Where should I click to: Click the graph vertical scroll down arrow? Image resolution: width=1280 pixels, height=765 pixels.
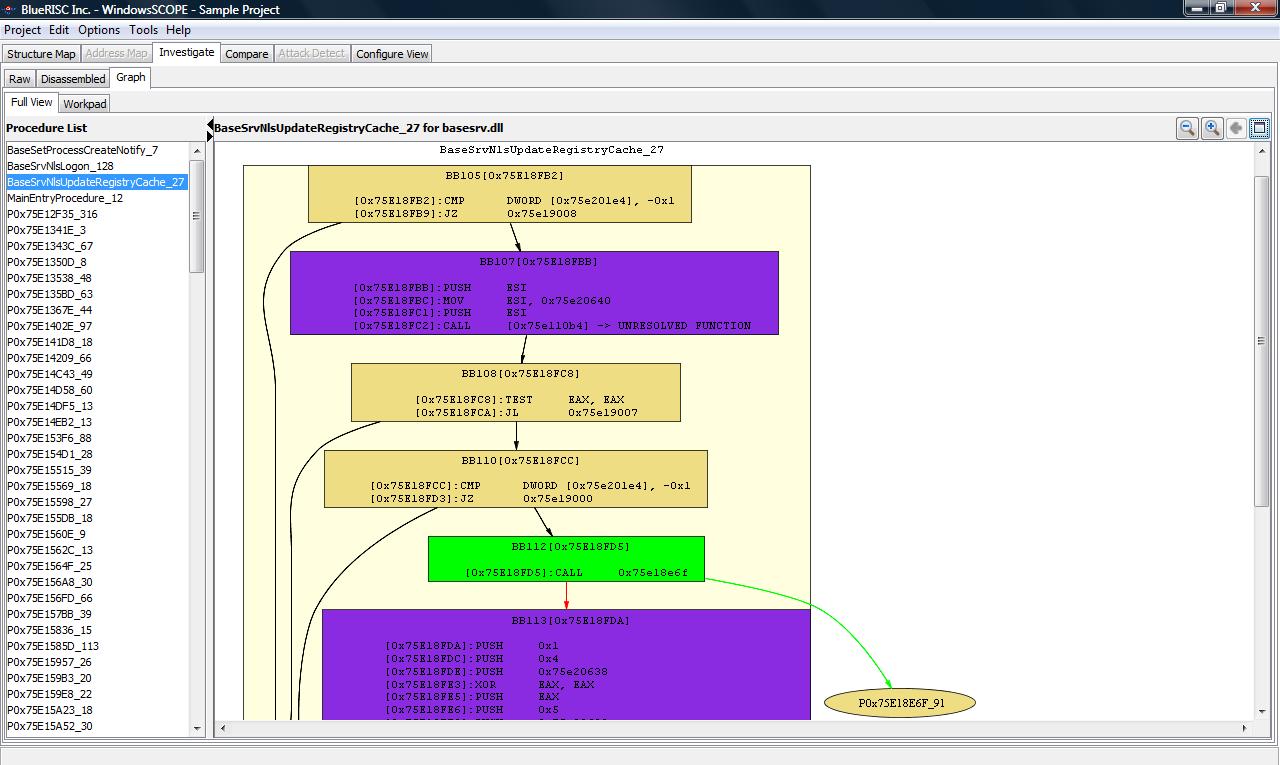[1261, 712]
